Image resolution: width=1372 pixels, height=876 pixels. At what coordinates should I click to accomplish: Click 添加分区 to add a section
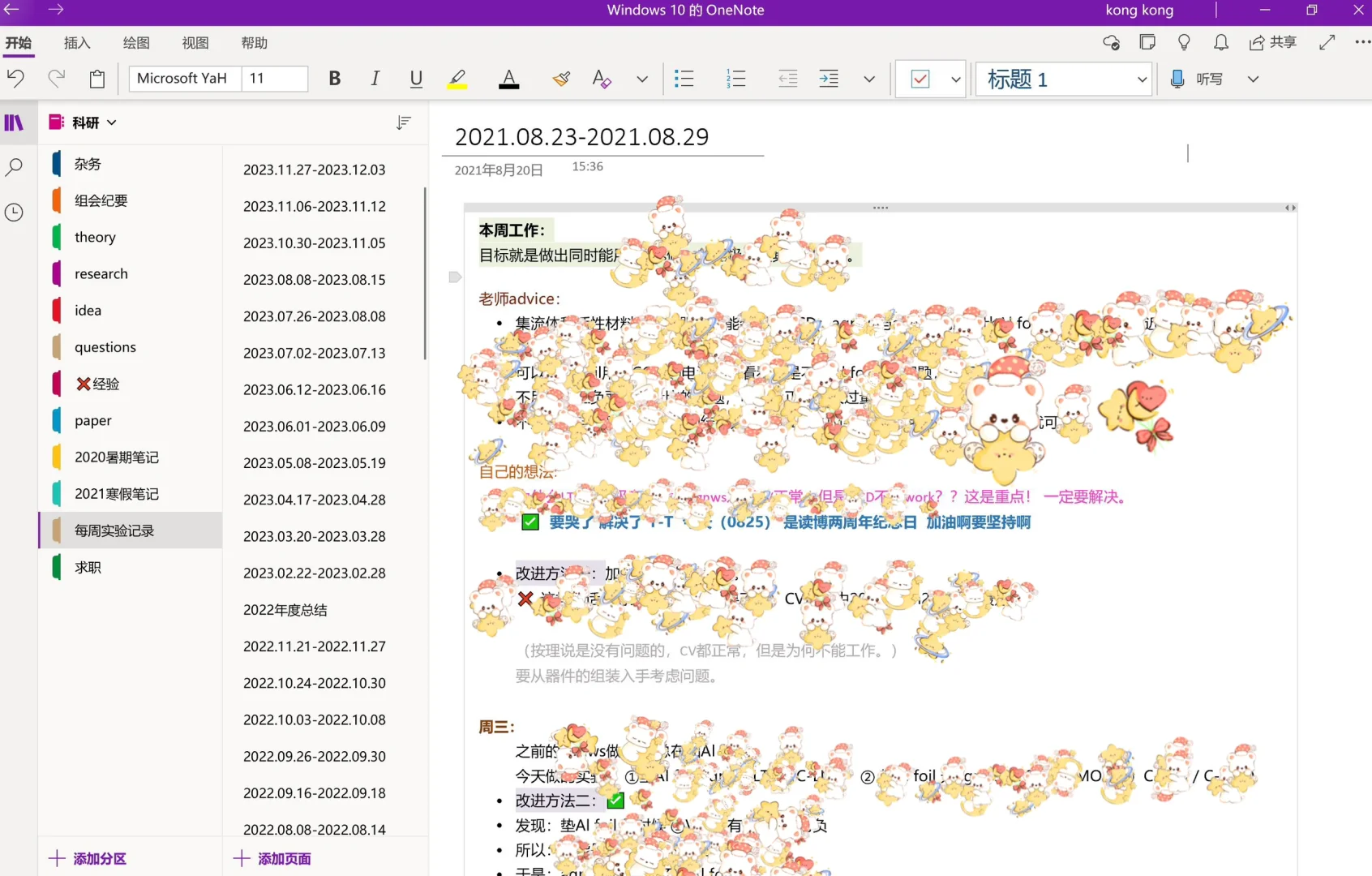[88, 858]
